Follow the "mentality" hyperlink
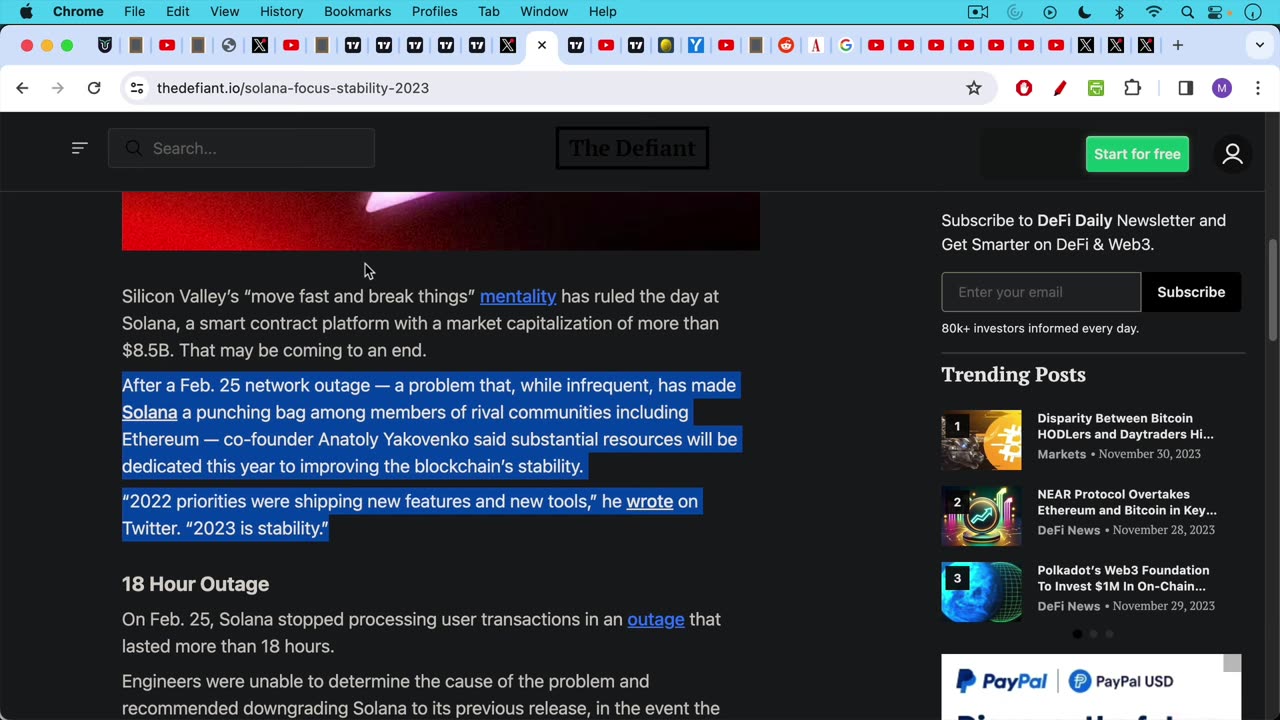The image size is (1280, 720). [518, 296]
